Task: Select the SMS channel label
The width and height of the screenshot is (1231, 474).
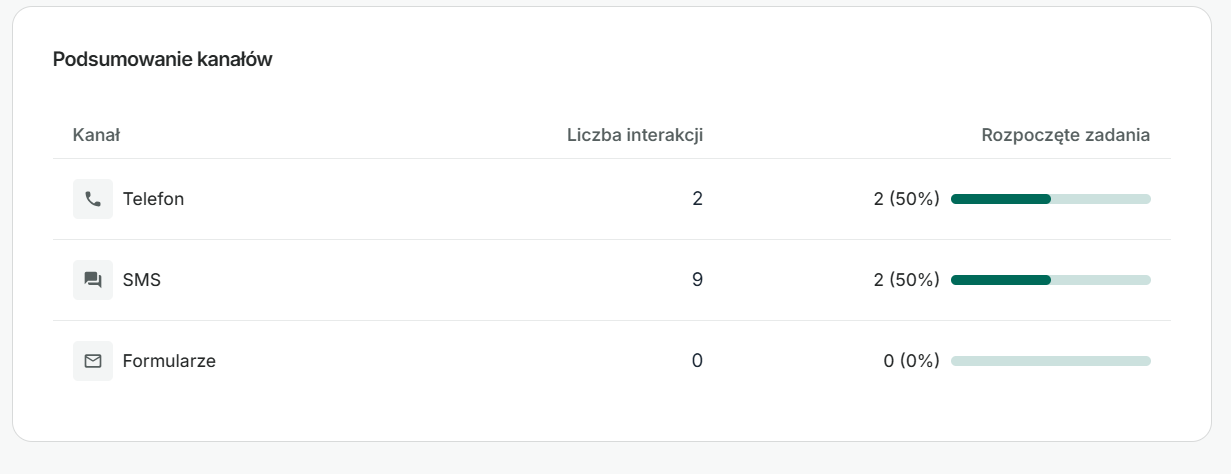Action: point(142,280)
